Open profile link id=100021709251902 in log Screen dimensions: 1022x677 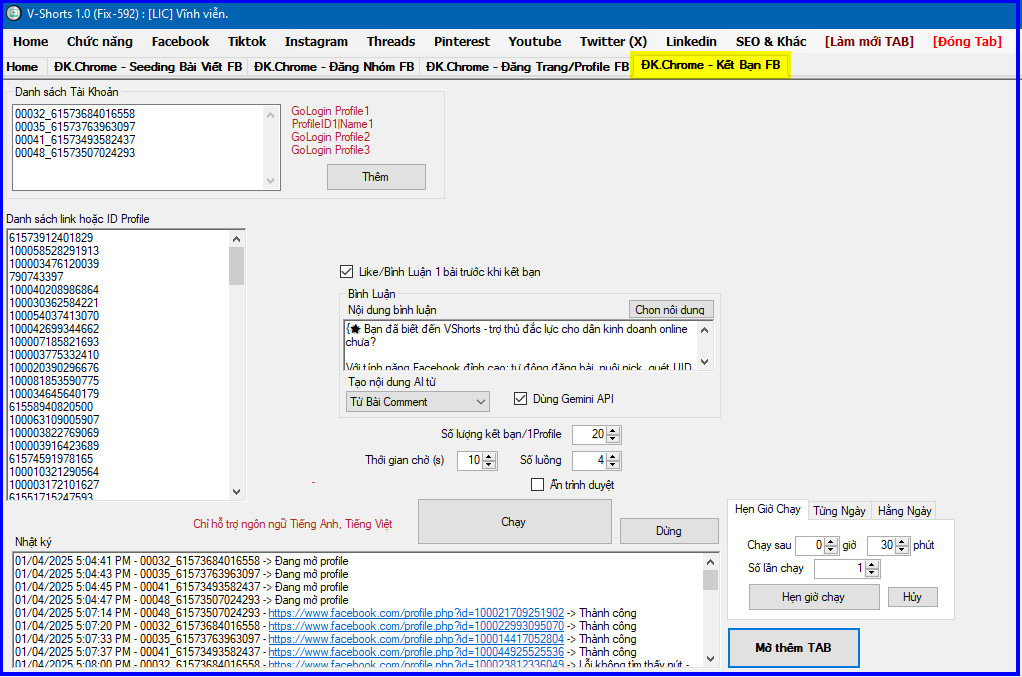coord(416,613)
